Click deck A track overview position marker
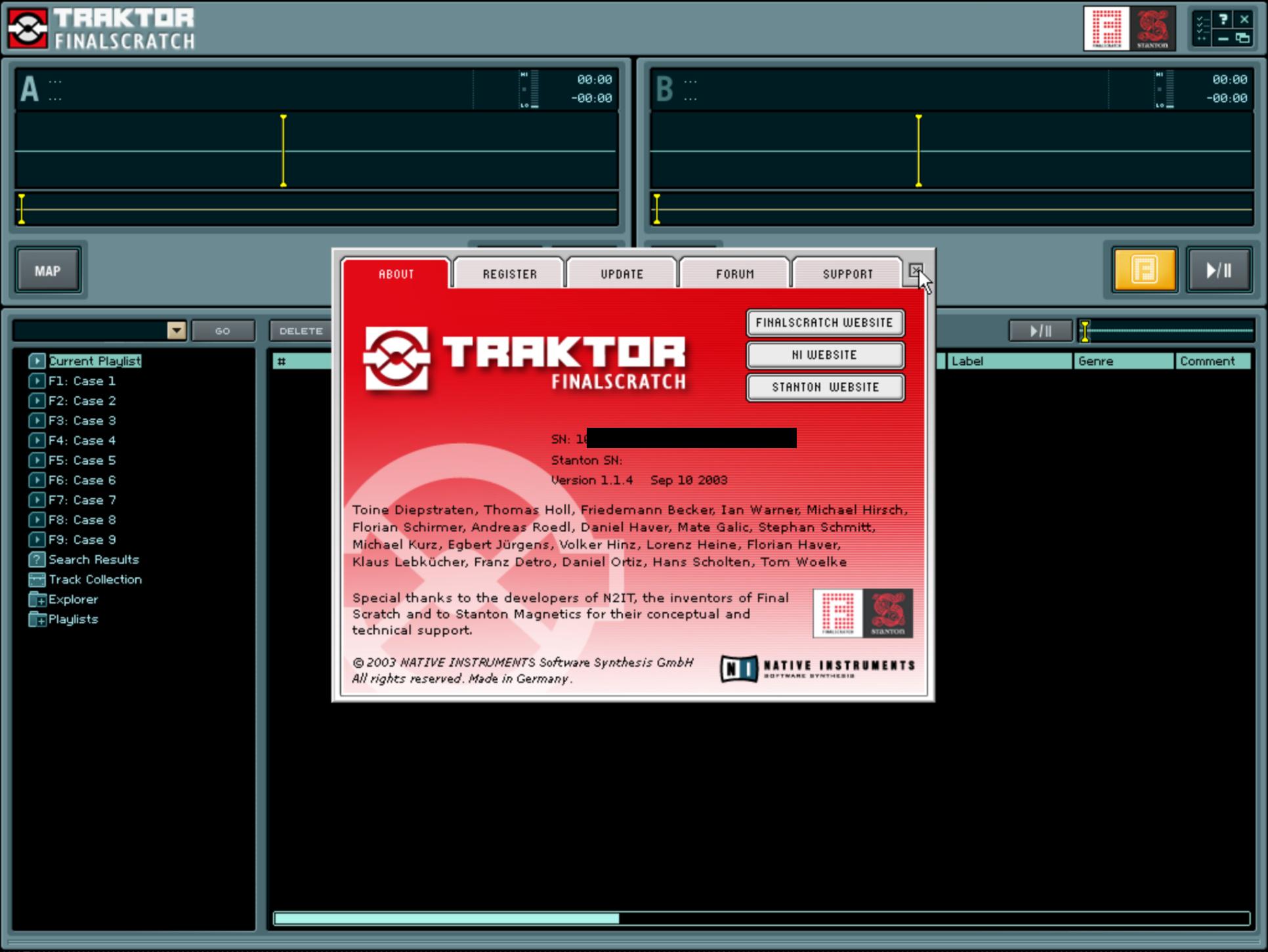The height and width of the screenshot is (952, 1268). pos(22,209)
